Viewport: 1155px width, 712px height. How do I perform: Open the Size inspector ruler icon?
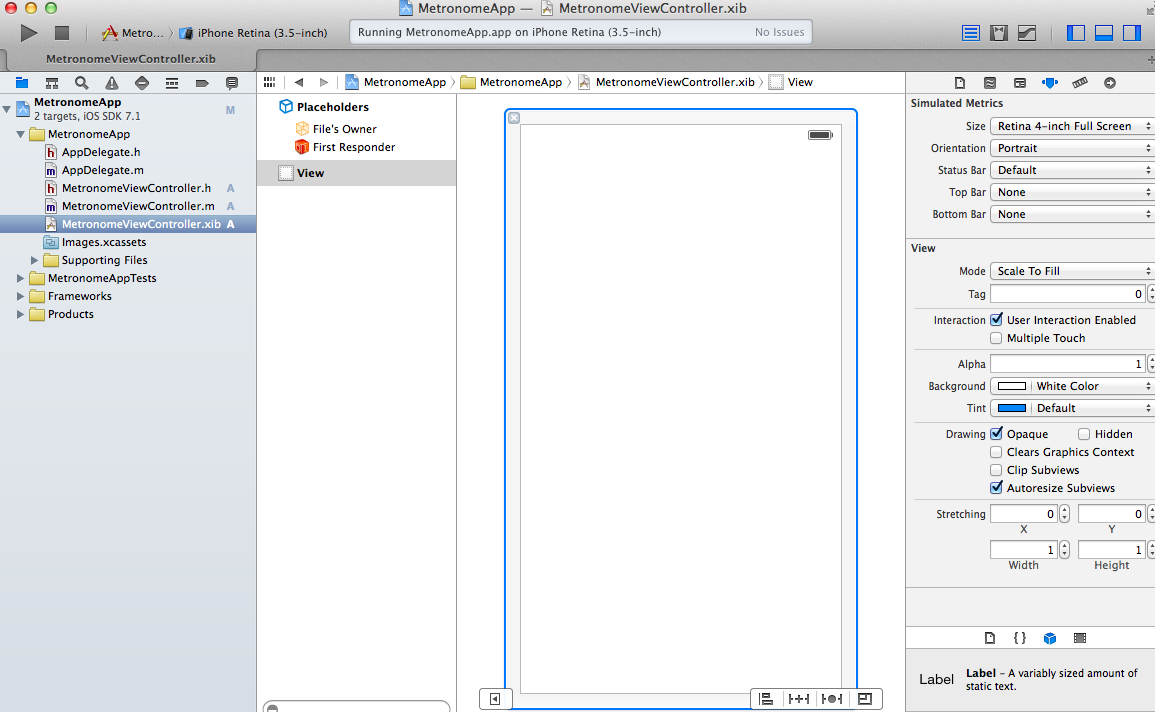coord(1079,83)
